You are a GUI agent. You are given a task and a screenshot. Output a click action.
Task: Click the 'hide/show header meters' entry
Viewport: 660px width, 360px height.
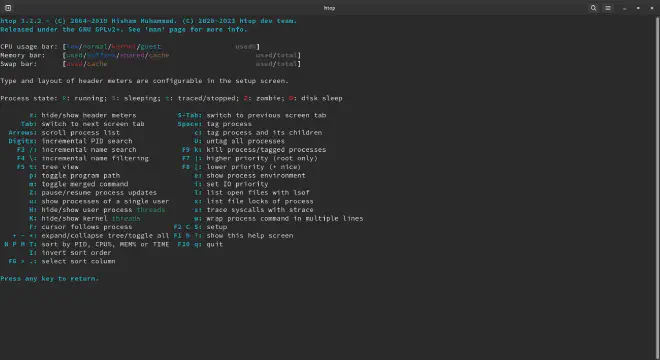(89, 115)
